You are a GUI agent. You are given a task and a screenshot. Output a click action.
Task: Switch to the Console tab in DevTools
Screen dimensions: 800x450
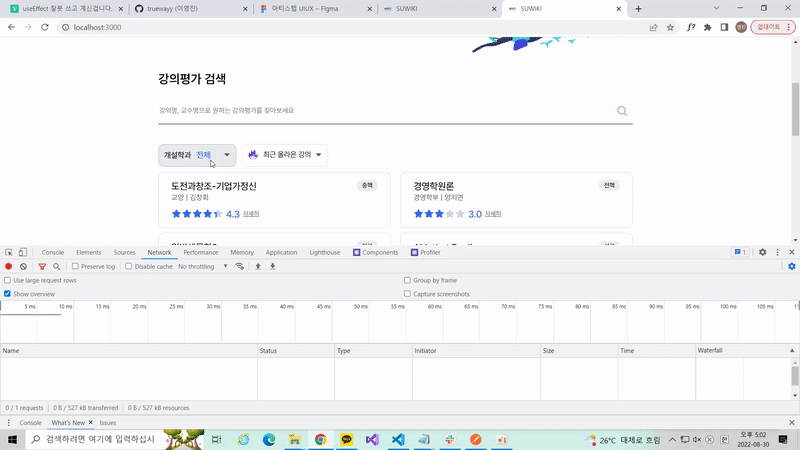click(x=53, y=252)
